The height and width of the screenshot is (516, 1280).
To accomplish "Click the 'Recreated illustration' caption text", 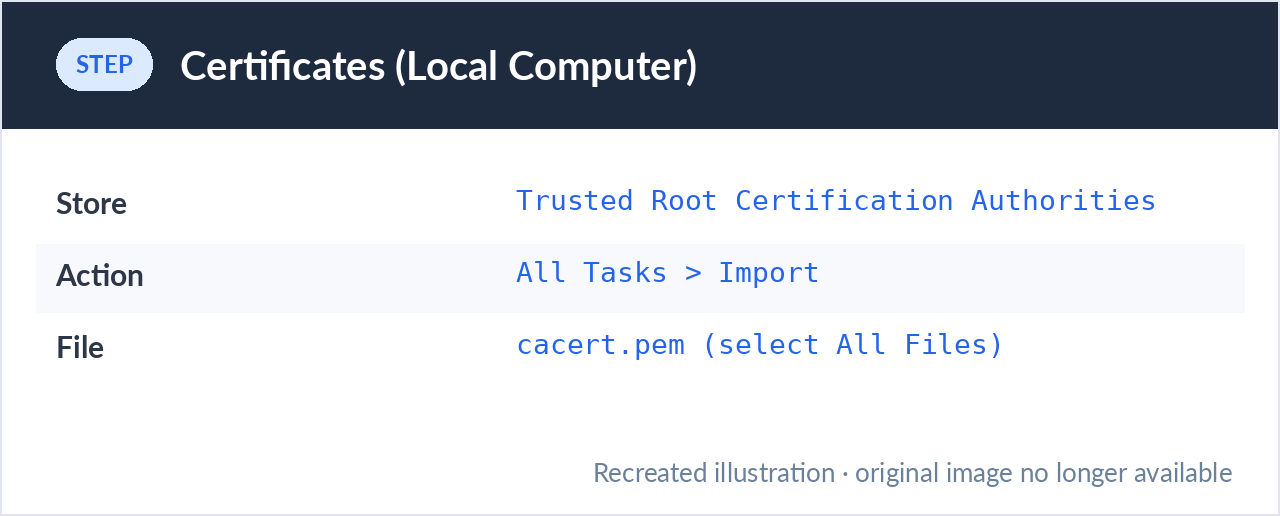I will tap(913, 473).
